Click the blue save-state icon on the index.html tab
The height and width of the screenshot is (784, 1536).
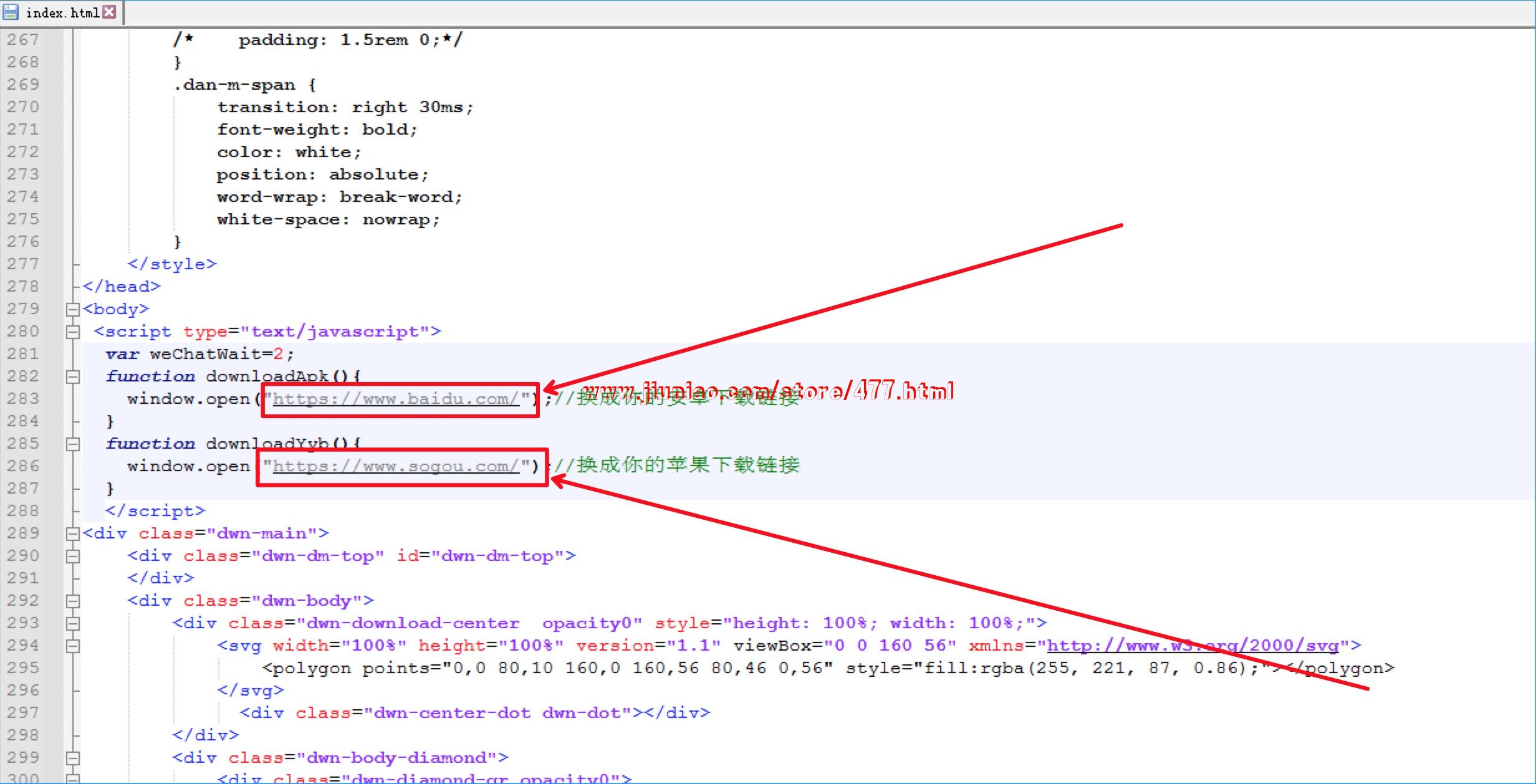[x=11, y=12]
